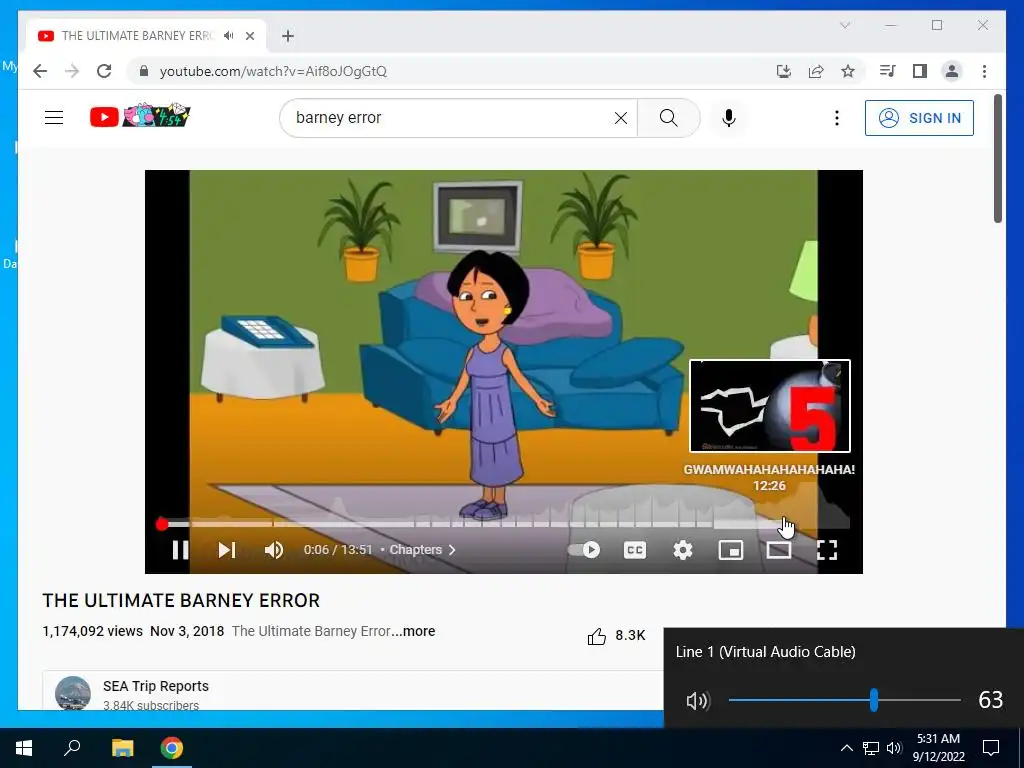Mute the YouTube player volume
The height and width of the screenshot is (768, 1024).
[274, 550]
